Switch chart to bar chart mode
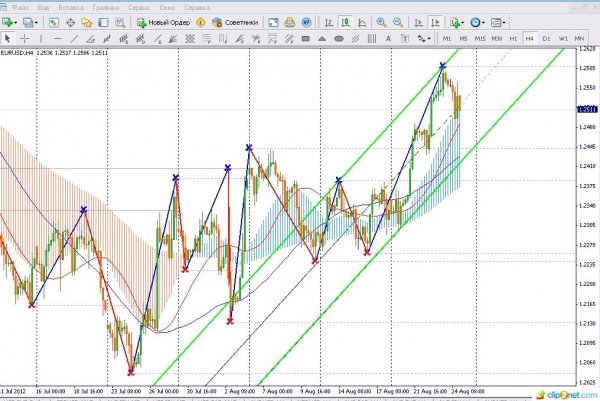This screenshot has width=600, height=401. (x=327, y=21)
